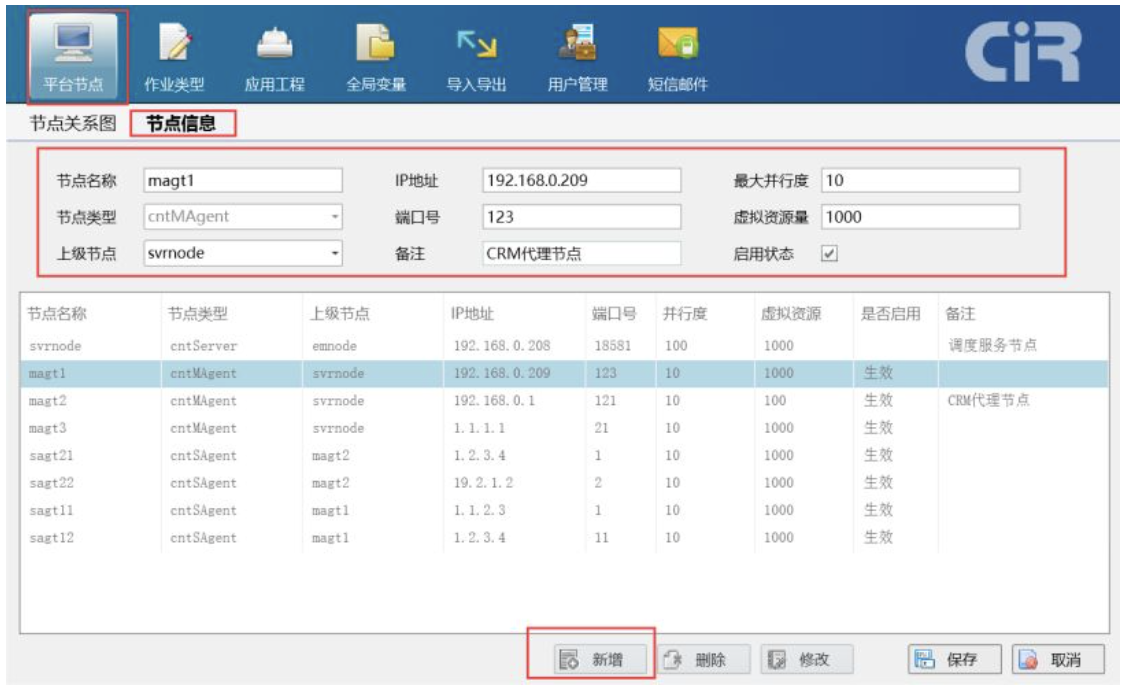Click the 并行度 column header
The image size is (1128, 694).
(x=685, y=314)
